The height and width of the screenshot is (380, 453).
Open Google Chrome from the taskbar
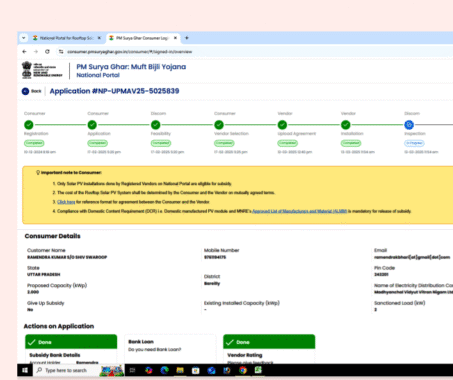(243, 370)
